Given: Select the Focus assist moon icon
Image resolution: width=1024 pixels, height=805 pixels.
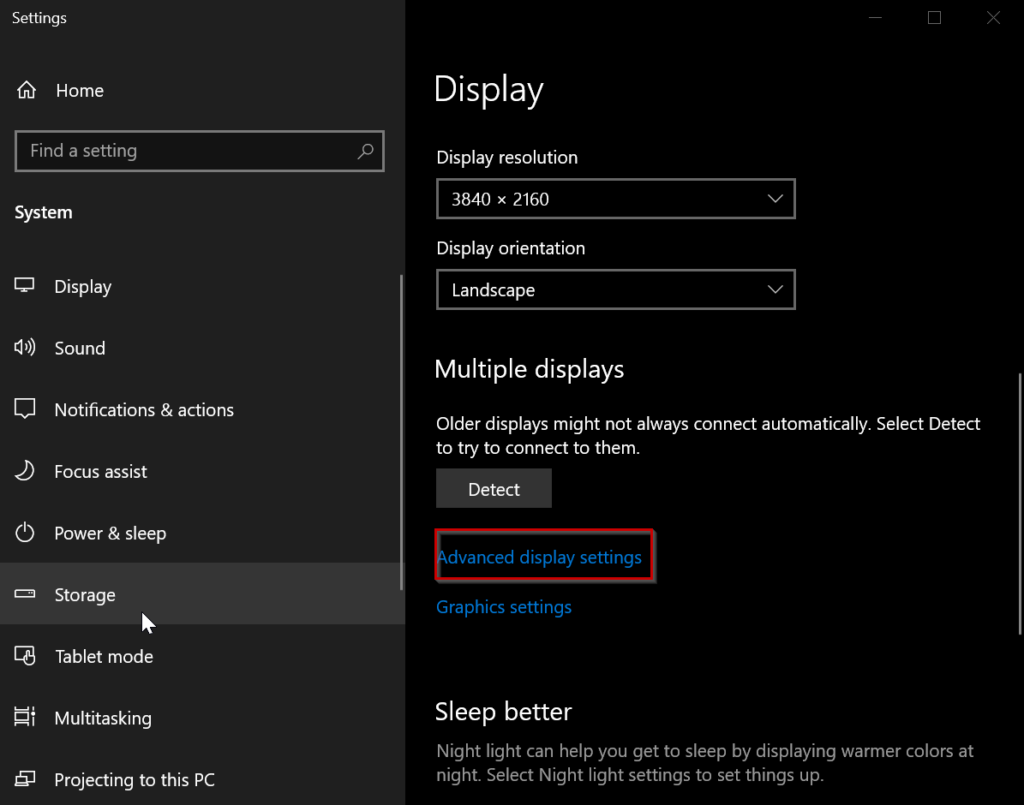Looking at the screenshot, I should (x=24, y=471).
